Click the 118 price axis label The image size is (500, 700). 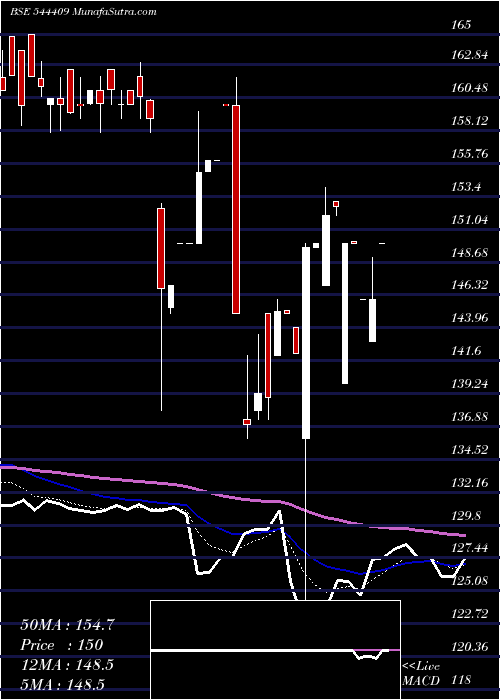(461, 680)
